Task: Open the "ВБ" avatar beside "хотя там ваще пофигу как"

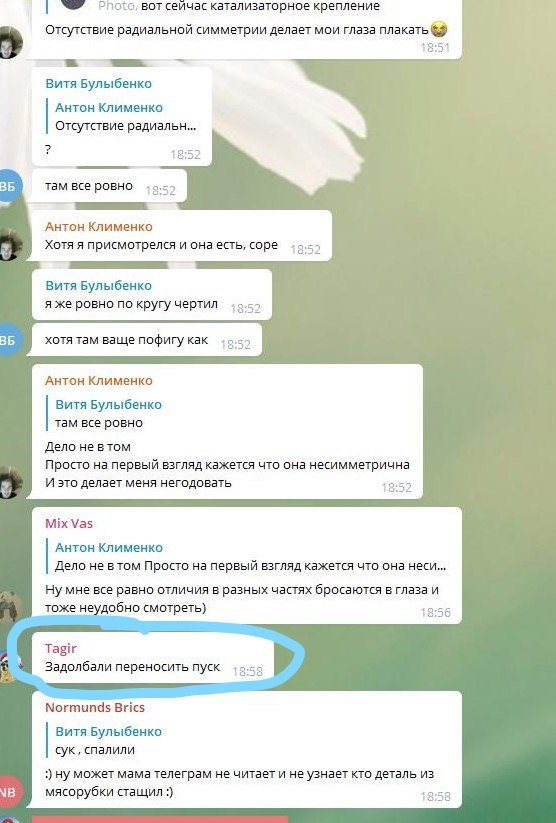Action: (x=9, y=341)
